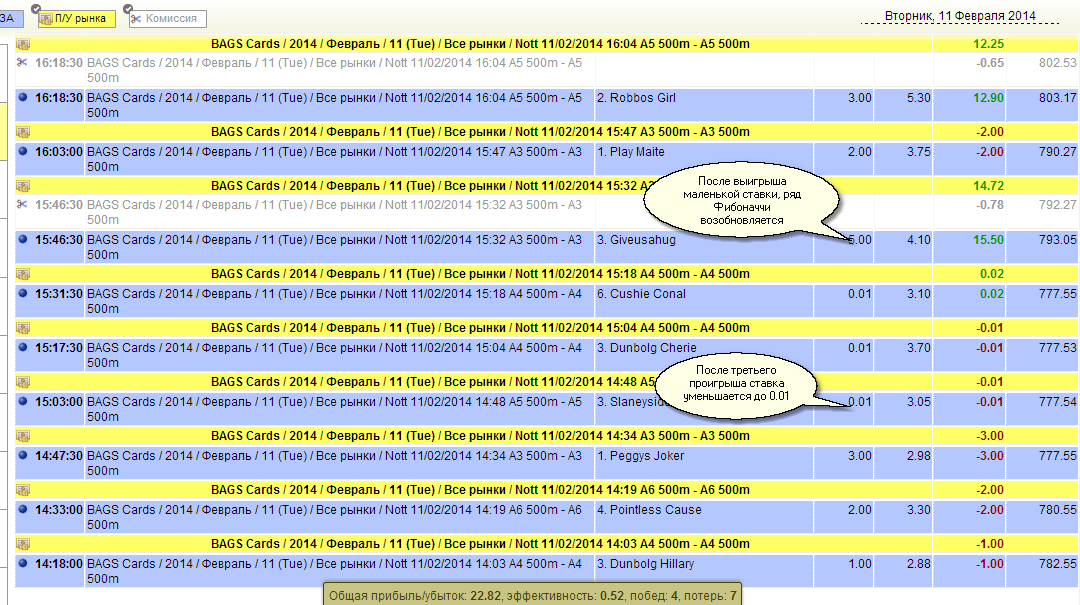
Task: Click blue bet dot for Play Maite
Action: [x=23, y=152]
